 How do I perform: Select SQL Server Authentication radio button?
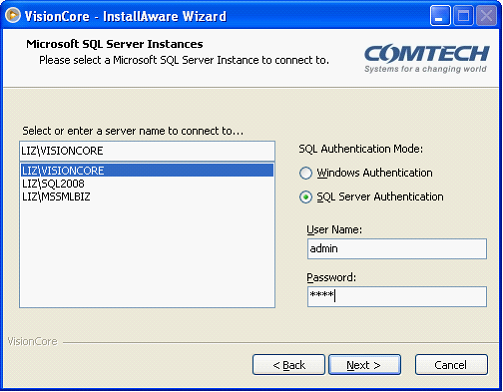pyautogui.click(x=305, y=197)
